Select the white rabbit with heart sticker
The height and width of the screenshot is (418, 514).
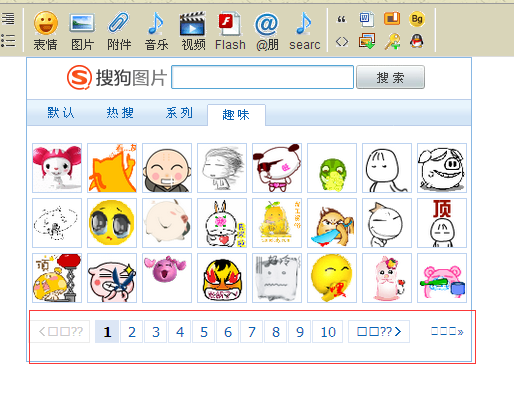[x=222, y=223]
